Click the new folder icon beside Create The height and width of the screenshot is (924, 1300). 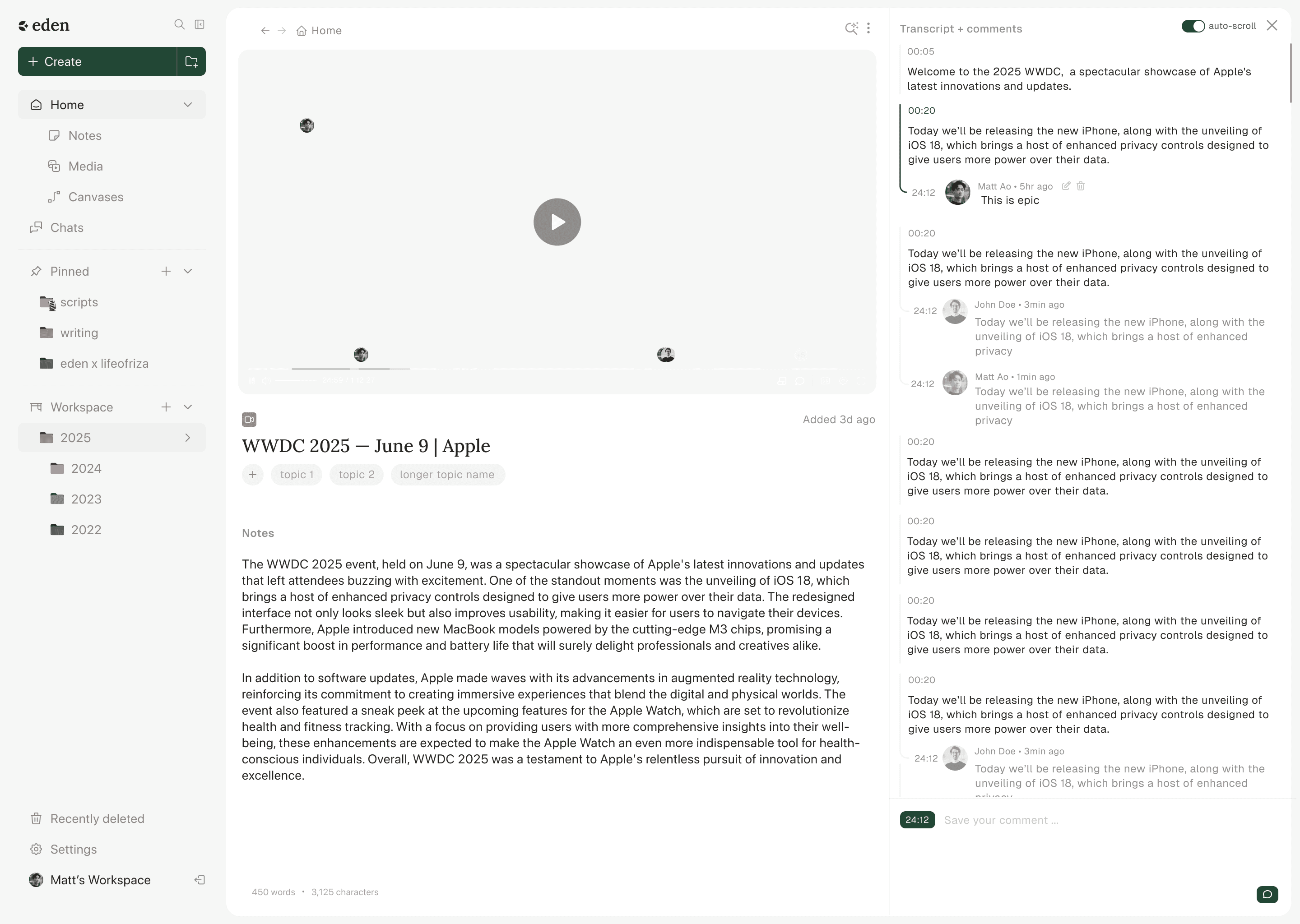191,61
